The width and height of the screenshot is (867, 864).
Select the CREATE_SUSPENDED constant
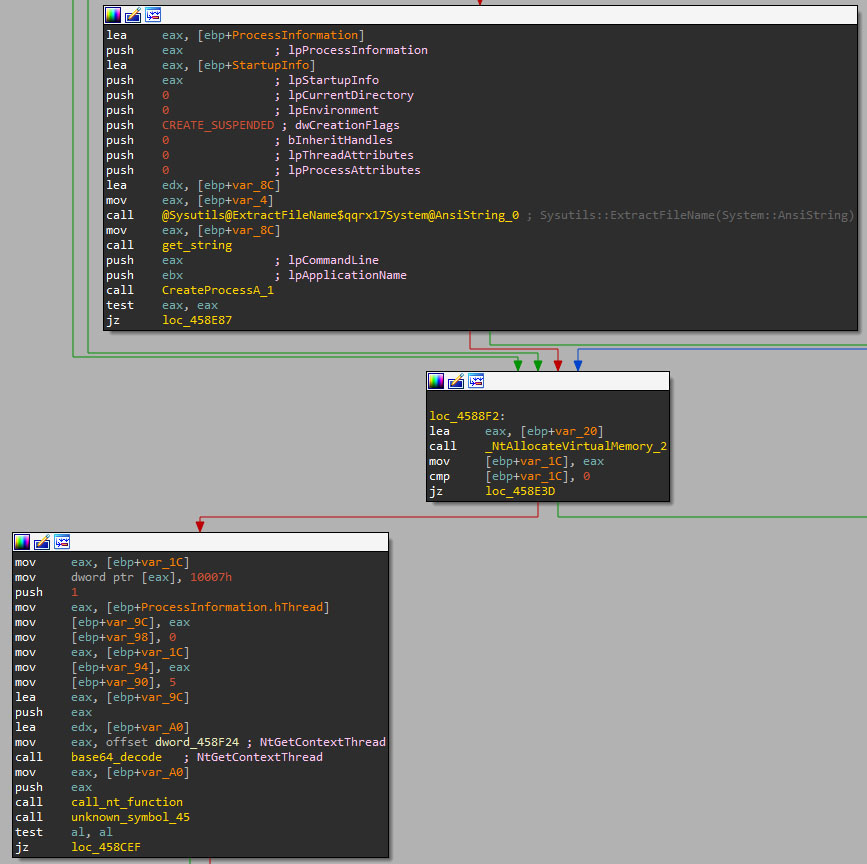tap(217, 125)
